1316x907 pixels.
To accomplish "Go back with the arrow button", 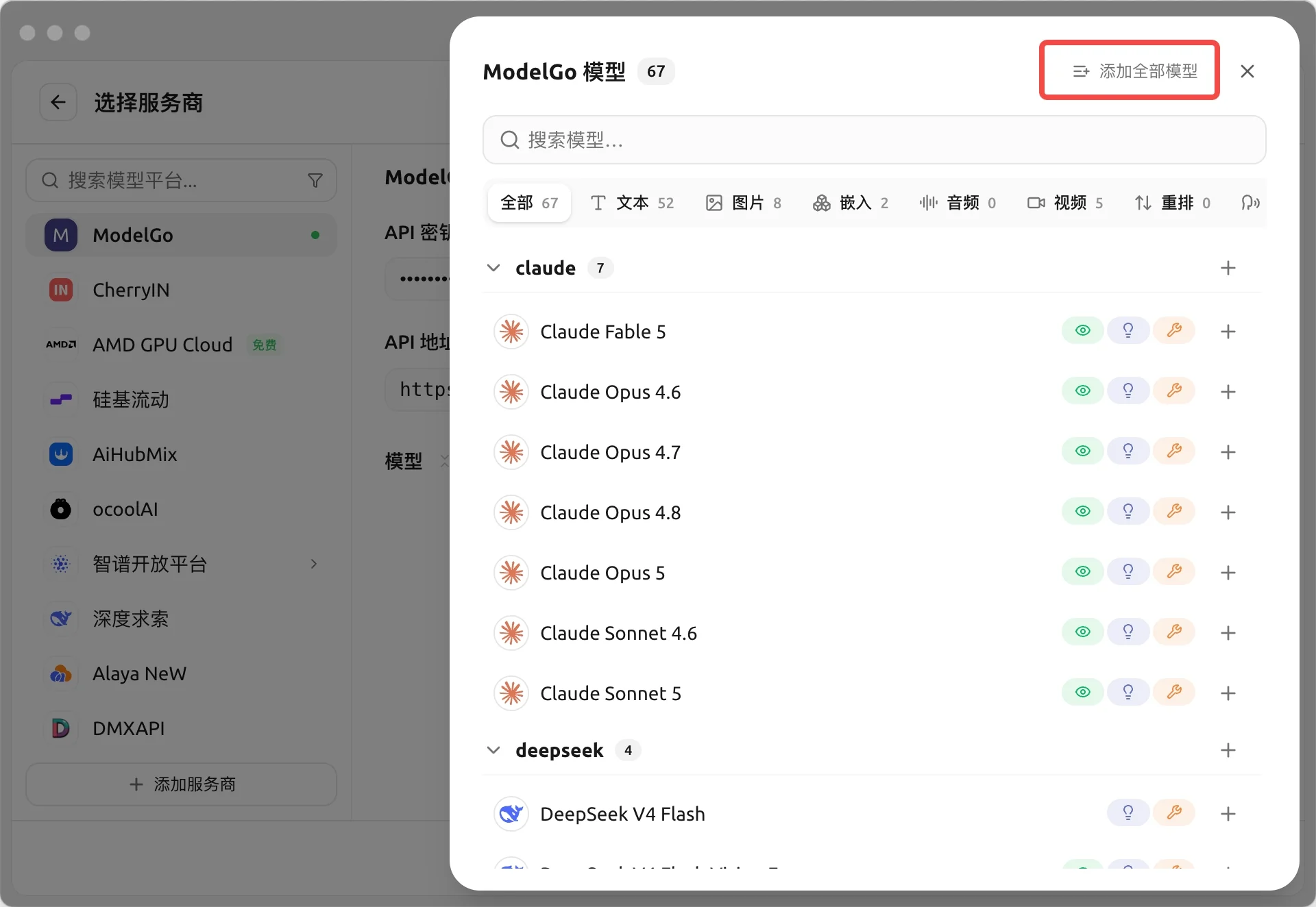I will coord(58,103).
